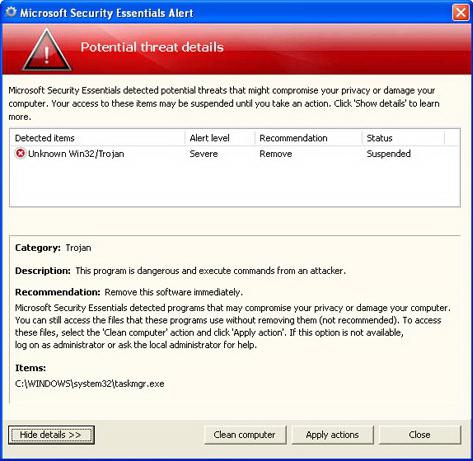Image resolution: width=473 pixels, height=461 pixels.
Task: Click the Remove recommendation cell
Action: (276, 154)
